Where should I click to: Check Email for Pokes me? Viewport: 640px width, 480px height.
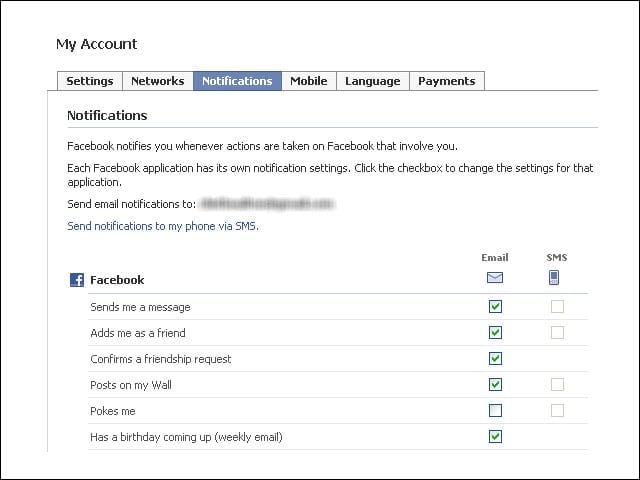(x=496, y=411)
